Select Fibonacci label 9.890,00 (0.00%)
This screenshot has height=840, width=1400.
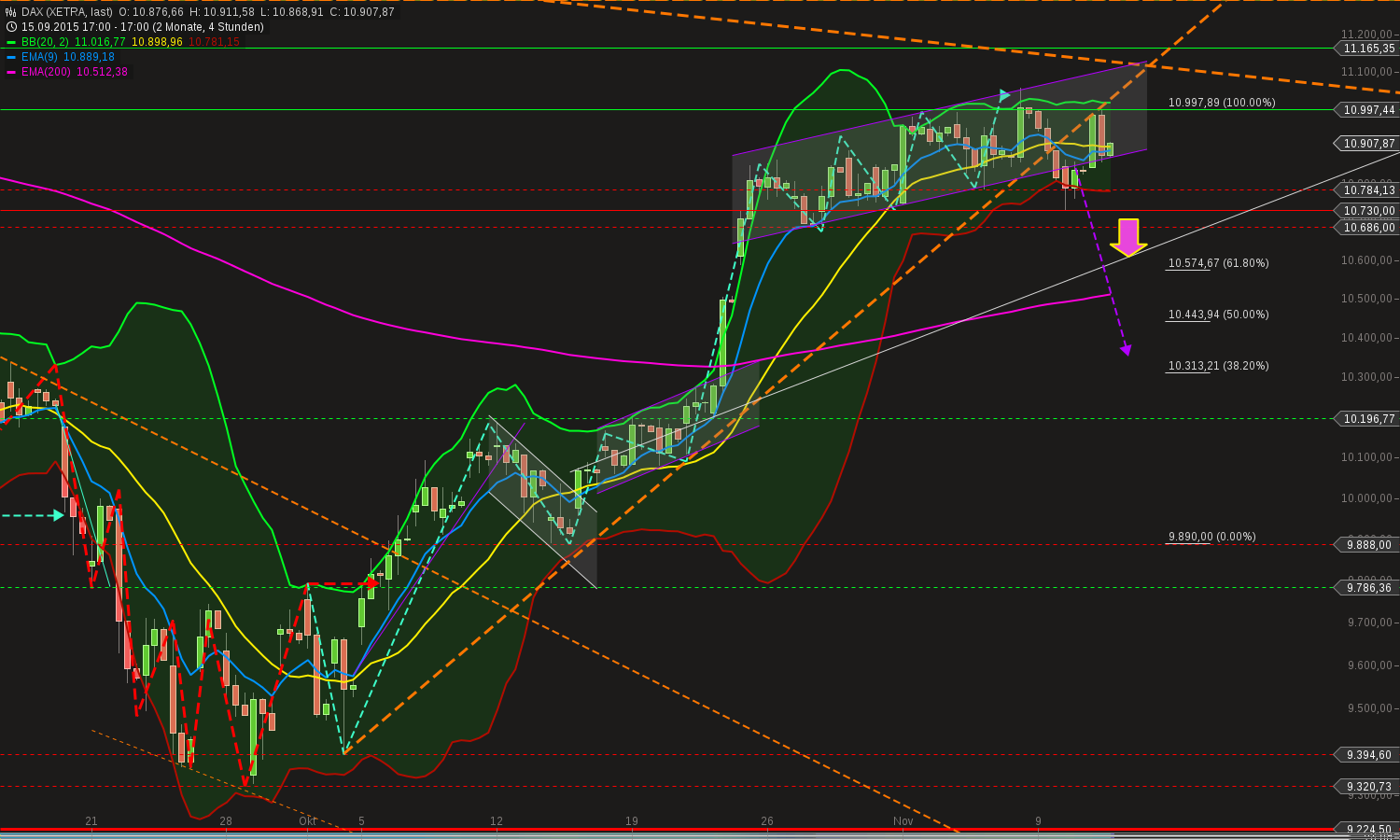pos(1211,537)
